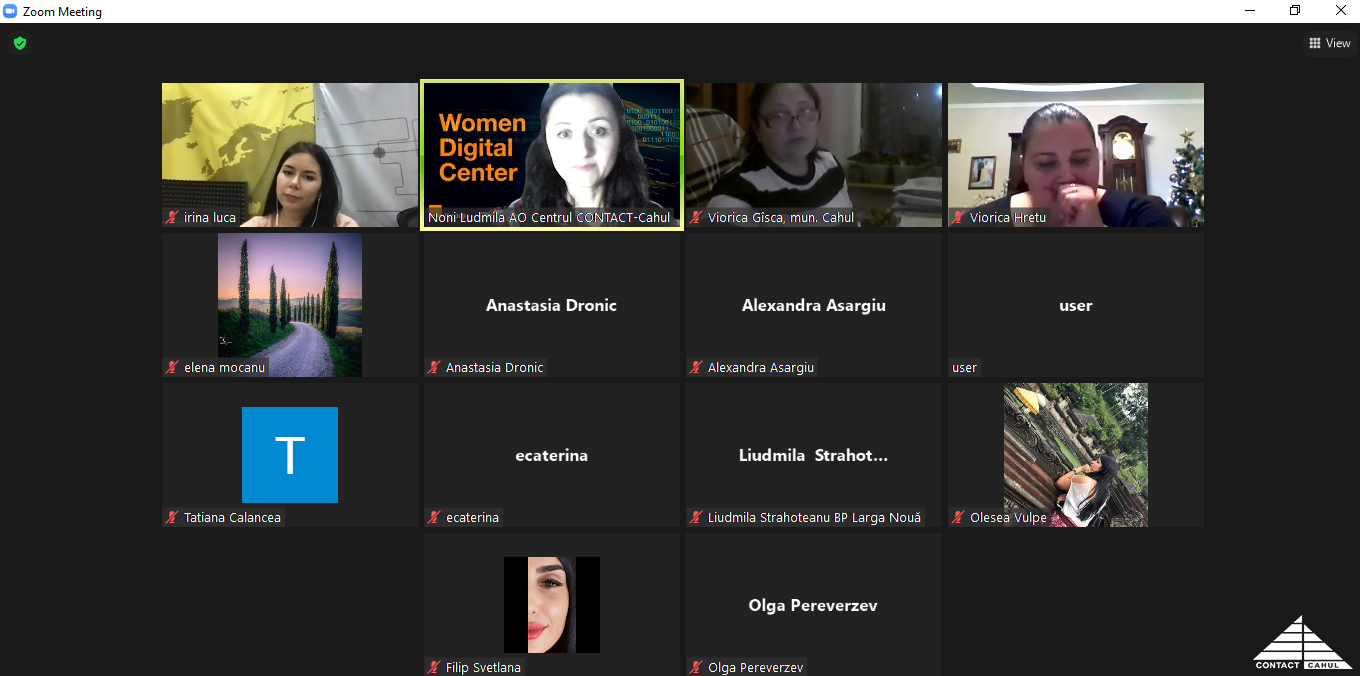Click irina luca's muted microphone icon
Viewport: 1360px width, 676px height.
[173, 218]
